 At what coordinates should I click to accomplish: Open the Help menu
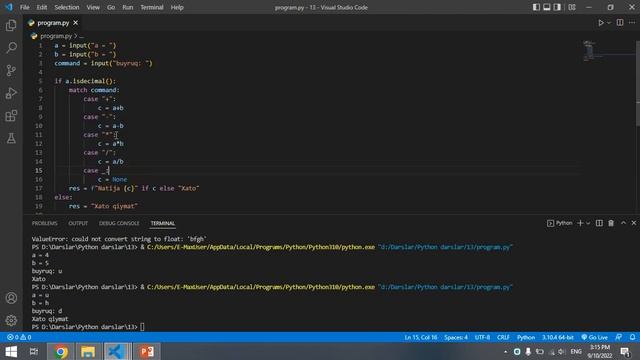[x=177, y=7]
